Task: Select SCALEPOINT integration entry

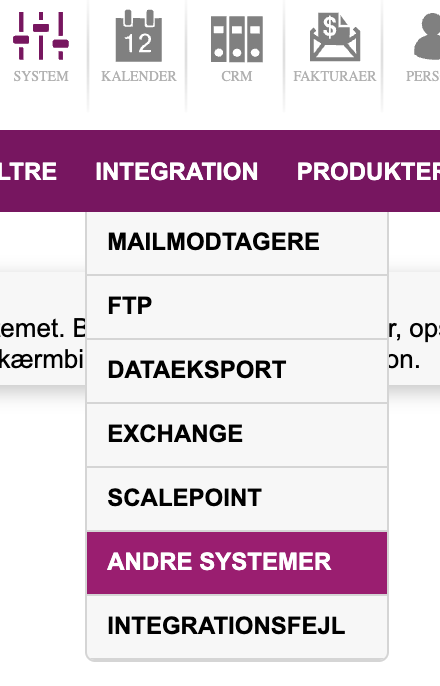Action: click(237, 499)
